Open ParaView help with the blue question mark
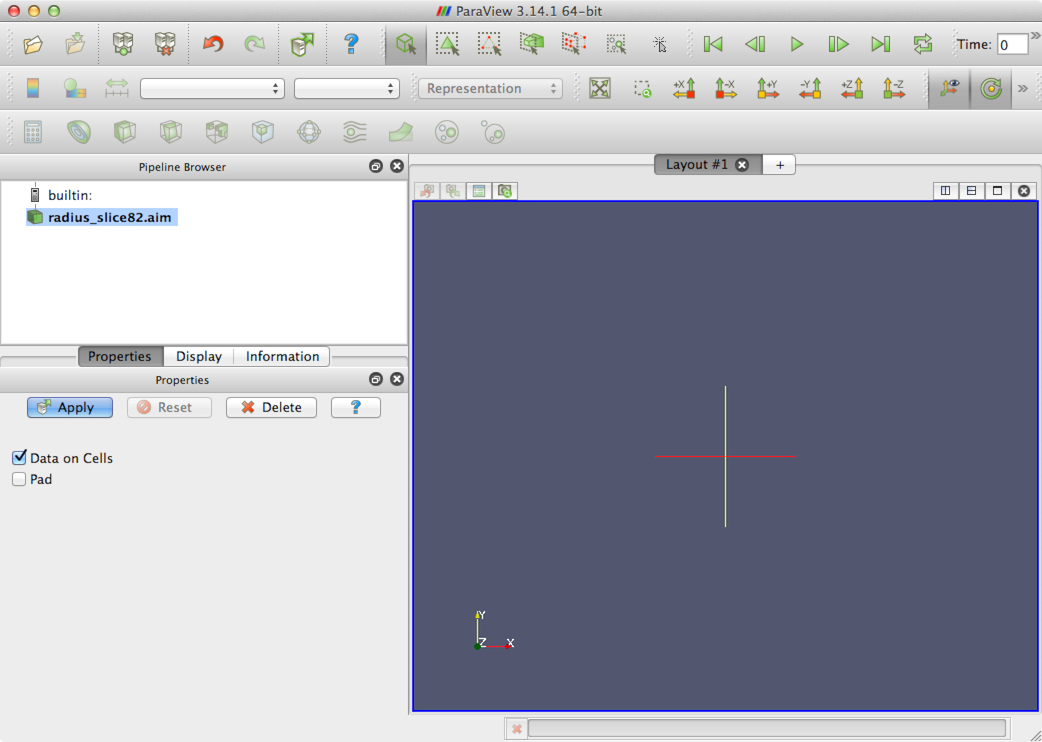Viewport: 1042px width, 742px height. 351,45
